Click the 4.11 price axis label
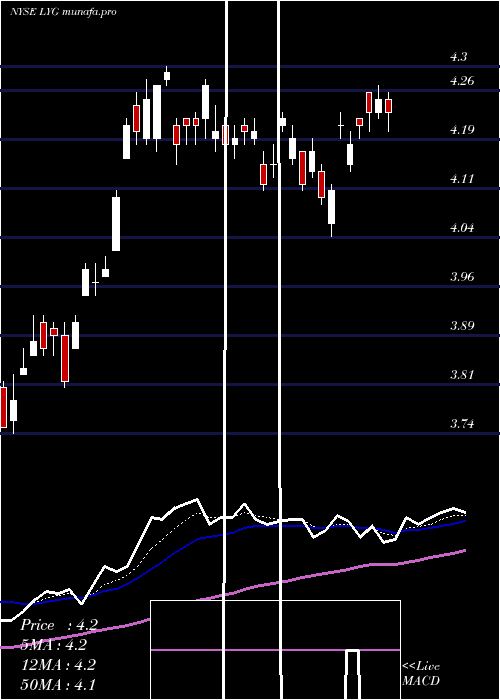This screenshot has width=500, height=700. 462,179
